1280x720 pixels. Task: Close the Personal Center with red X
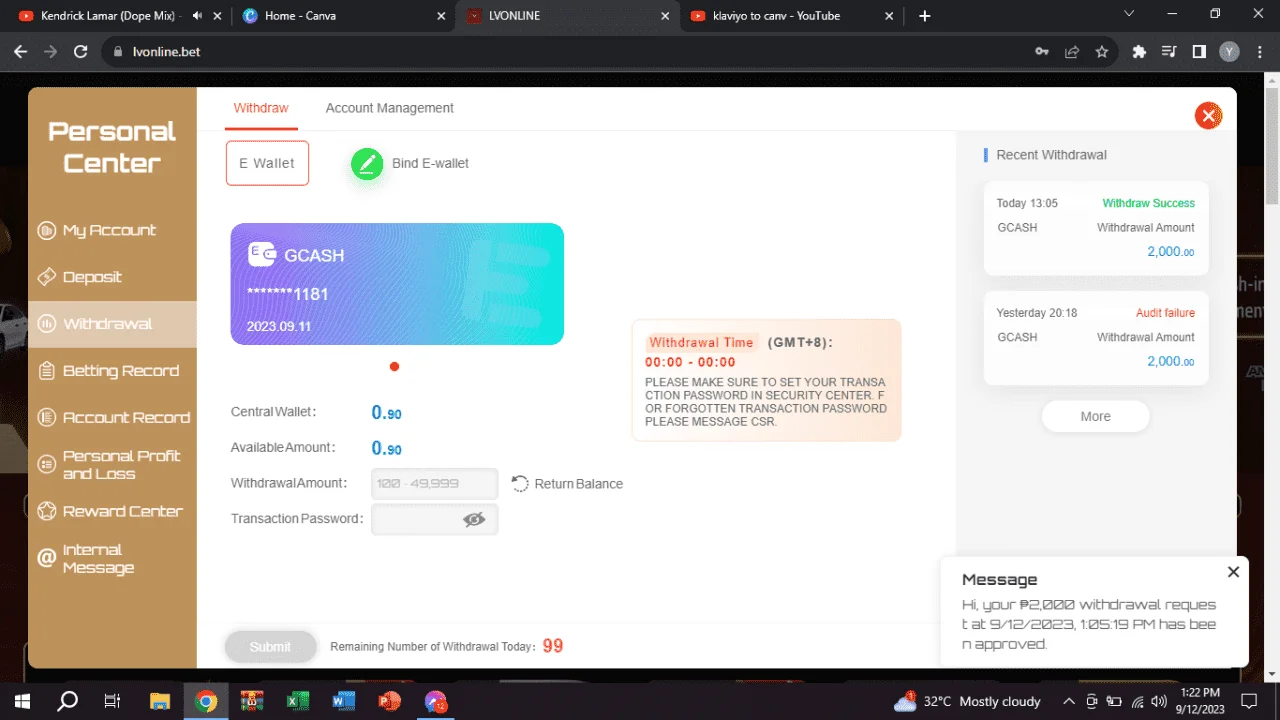(1208, 116)
